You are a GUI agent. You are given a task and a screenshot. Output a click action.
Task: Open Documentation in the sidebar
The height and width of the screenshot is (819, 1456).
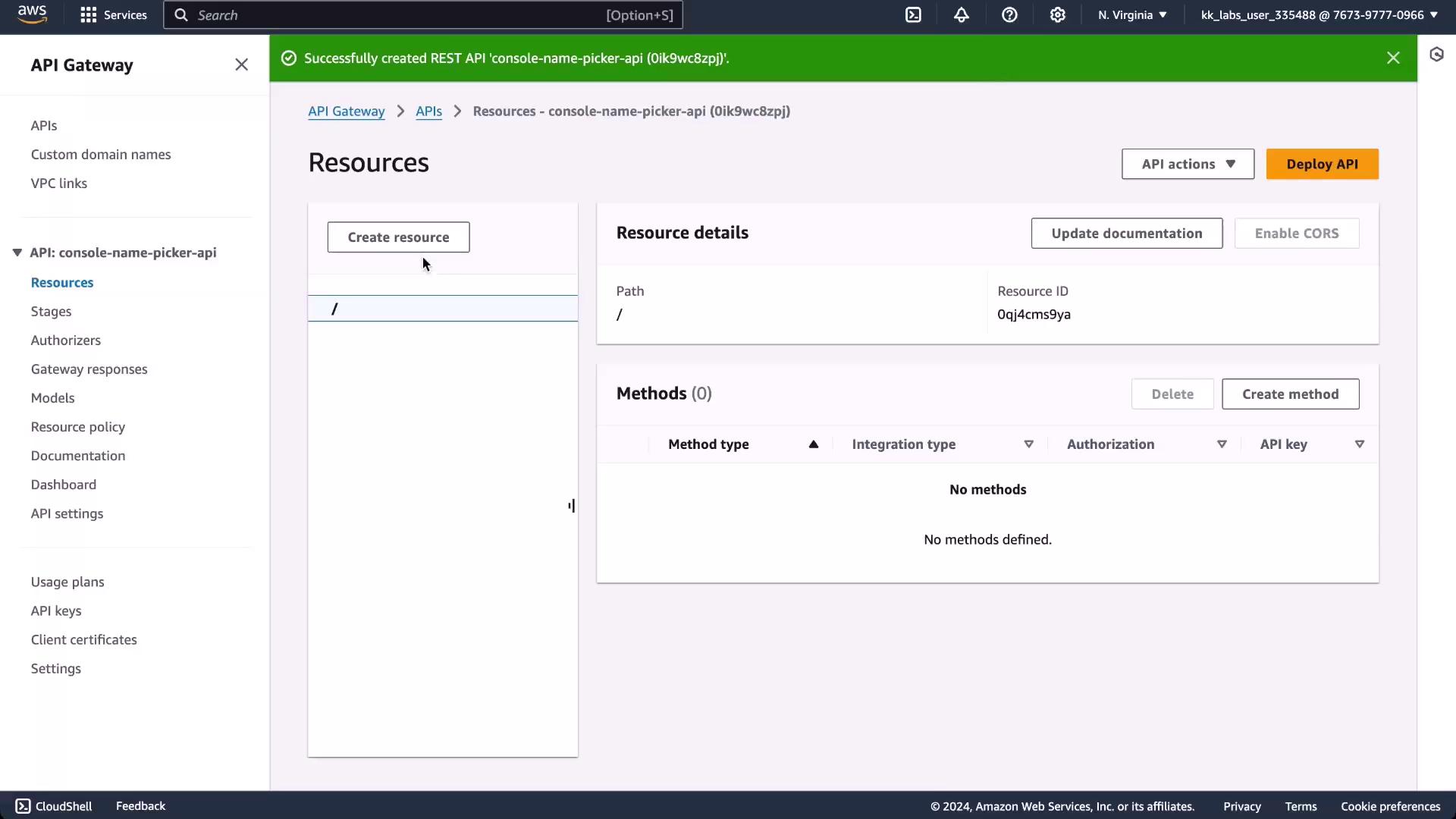pyautogui.click(x=78, y=456)
